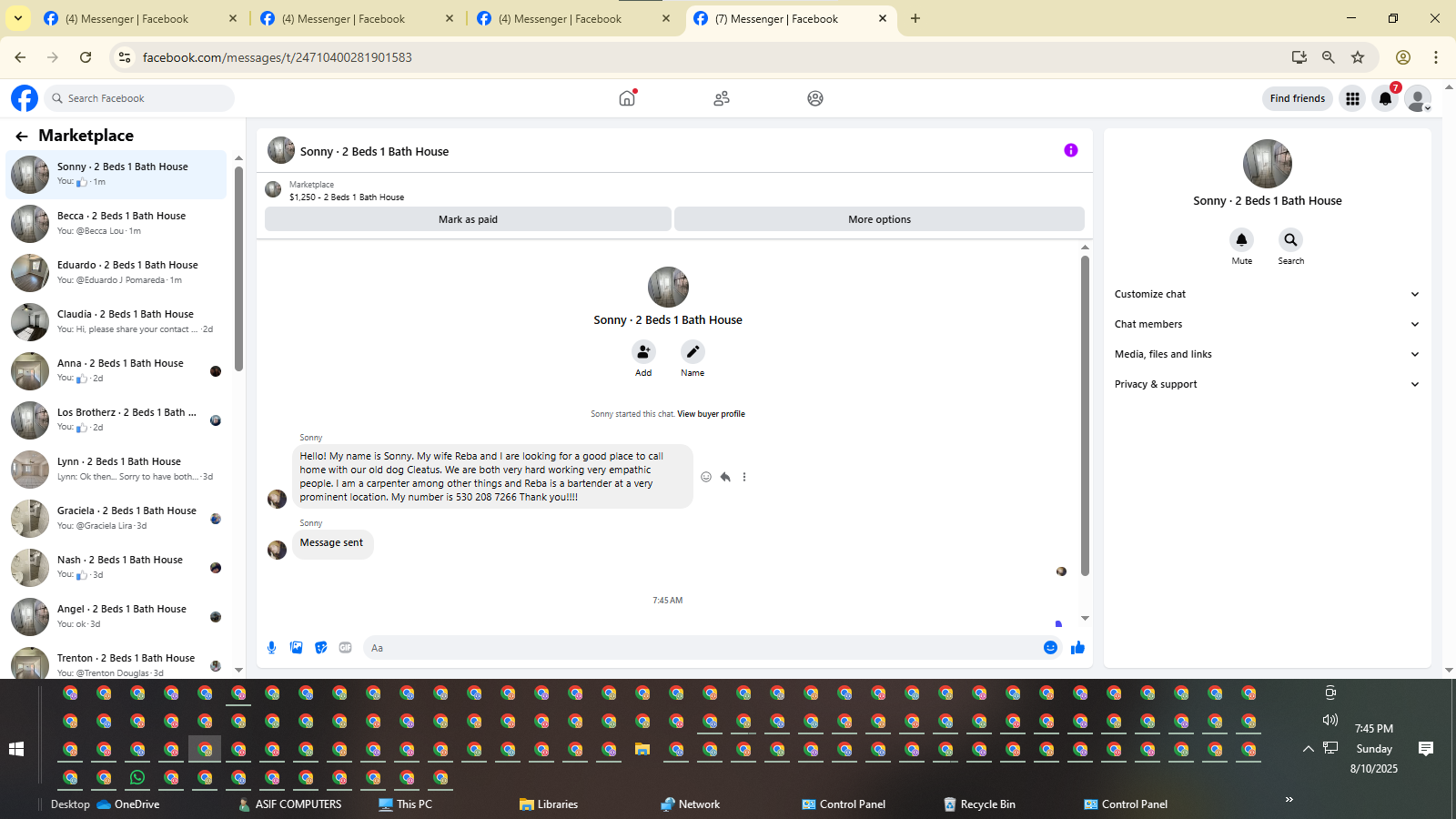
Task: Open the emoji picker in the message box
Action: point(1050,647)
